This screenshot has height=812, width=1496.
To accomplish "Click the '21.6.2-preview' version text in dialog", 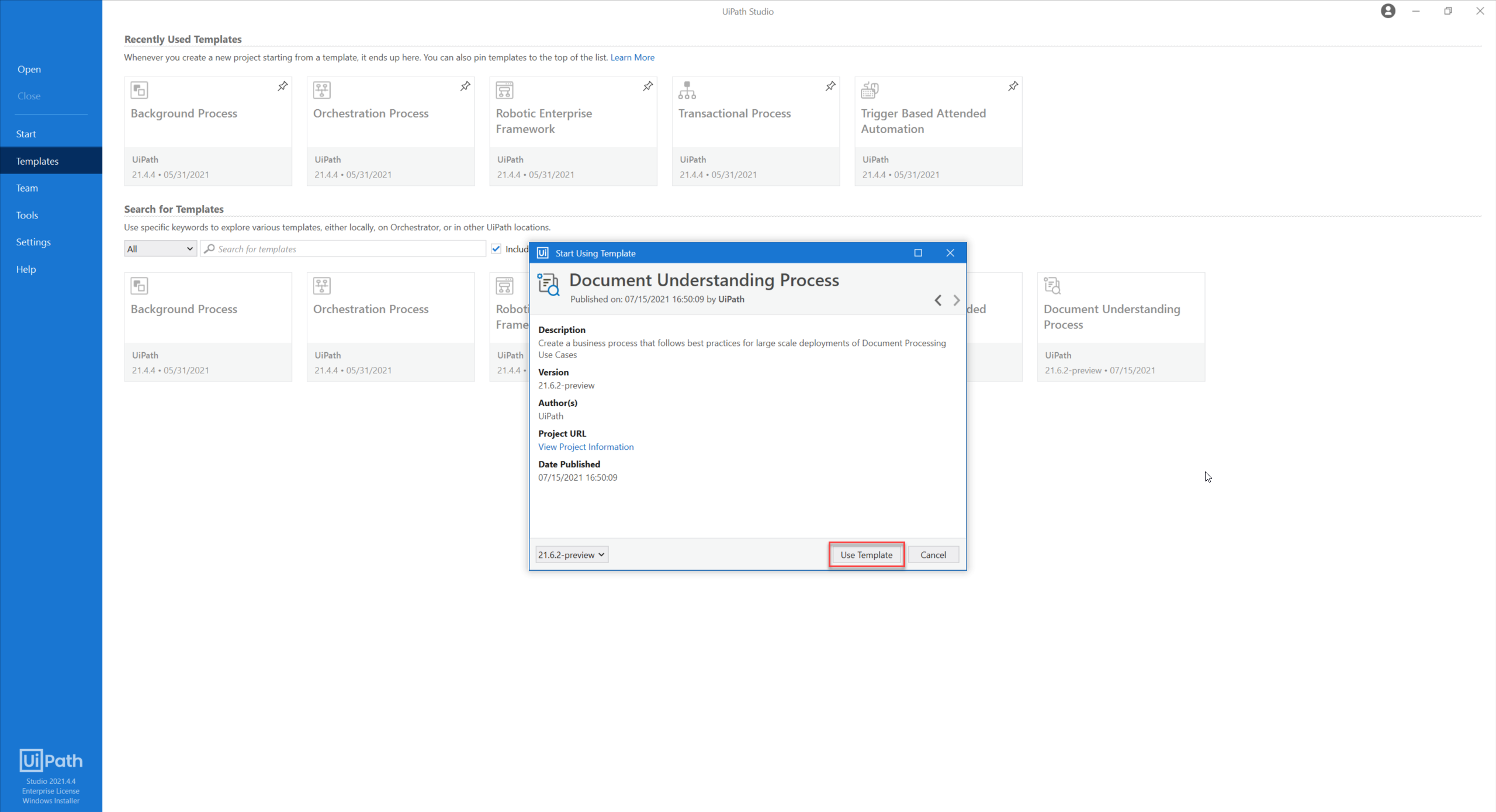I will (x=566, y=385).
